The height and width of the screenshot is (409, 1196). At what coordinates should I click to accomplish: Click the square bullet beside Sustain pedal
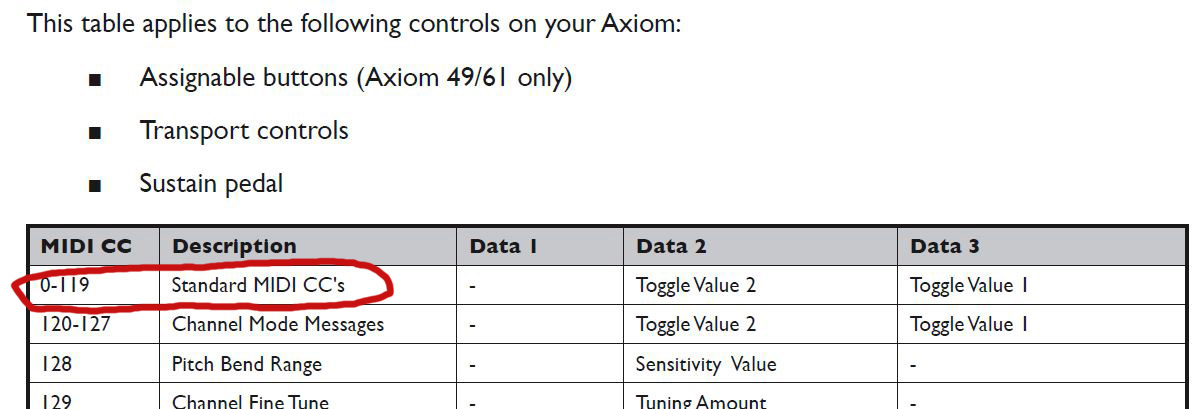click(x=95, y=186)
